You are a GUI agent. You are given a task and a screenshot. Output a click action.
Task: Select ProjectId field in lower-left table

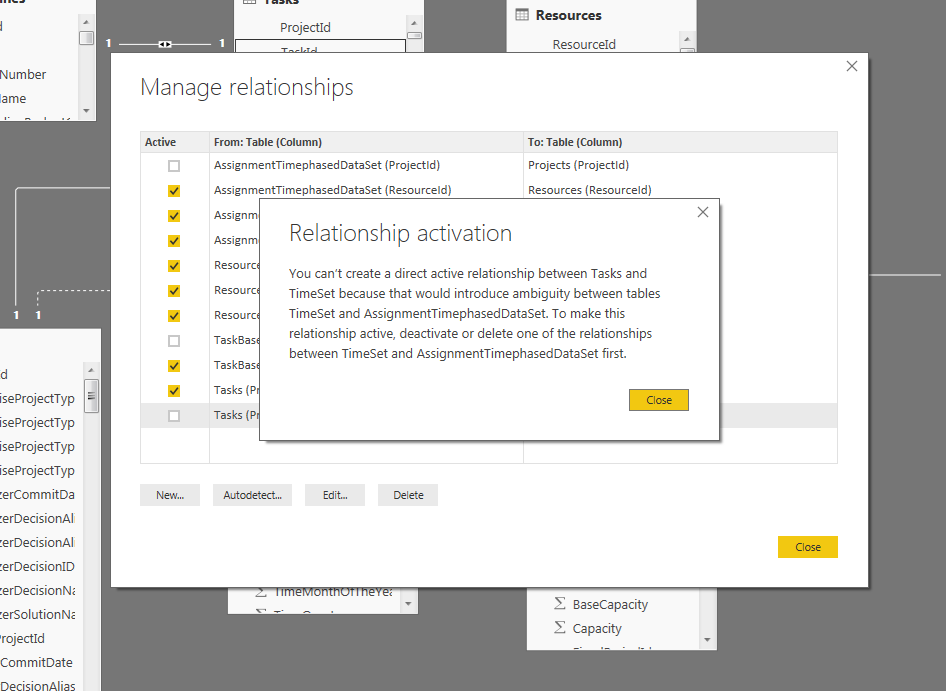click(22, 638)
